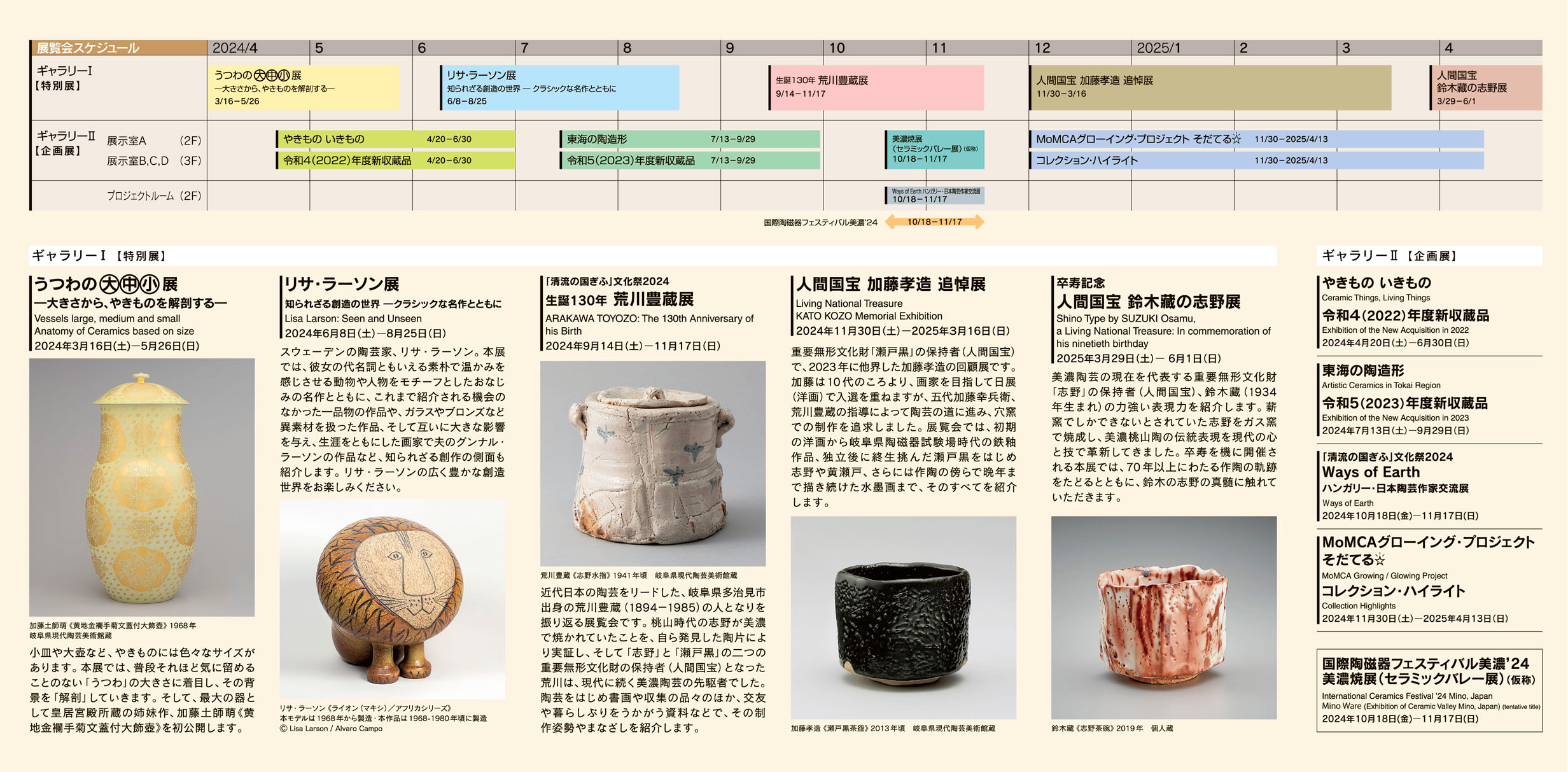Image resolution: width=1568 pixels, height=772 pixels.
Task: Click the やきもの いきもの green schedule bar
Action: (x=395, y=139)
